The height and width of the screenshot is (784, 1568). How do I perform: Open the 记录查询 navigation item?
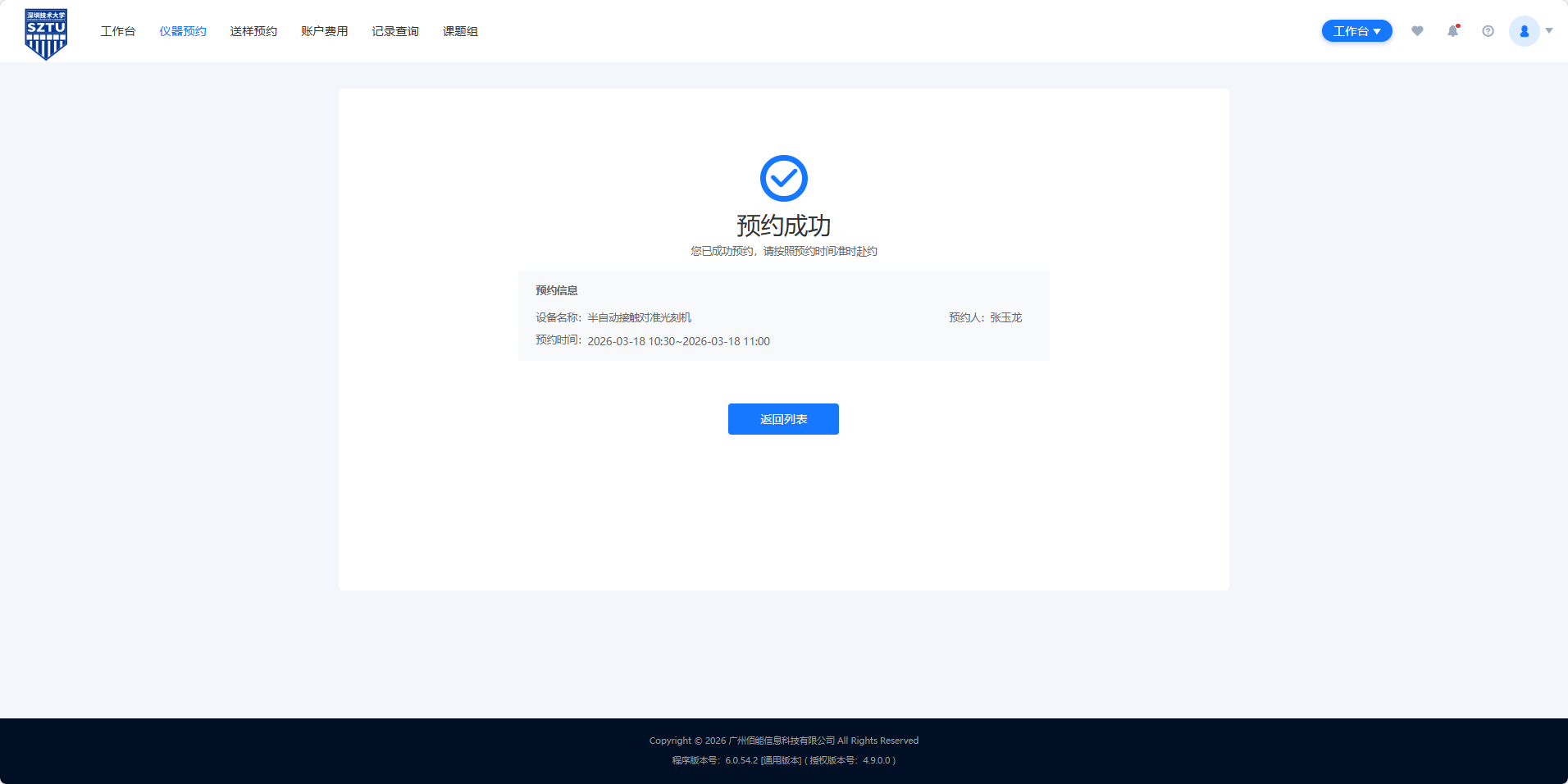point(395,31)
